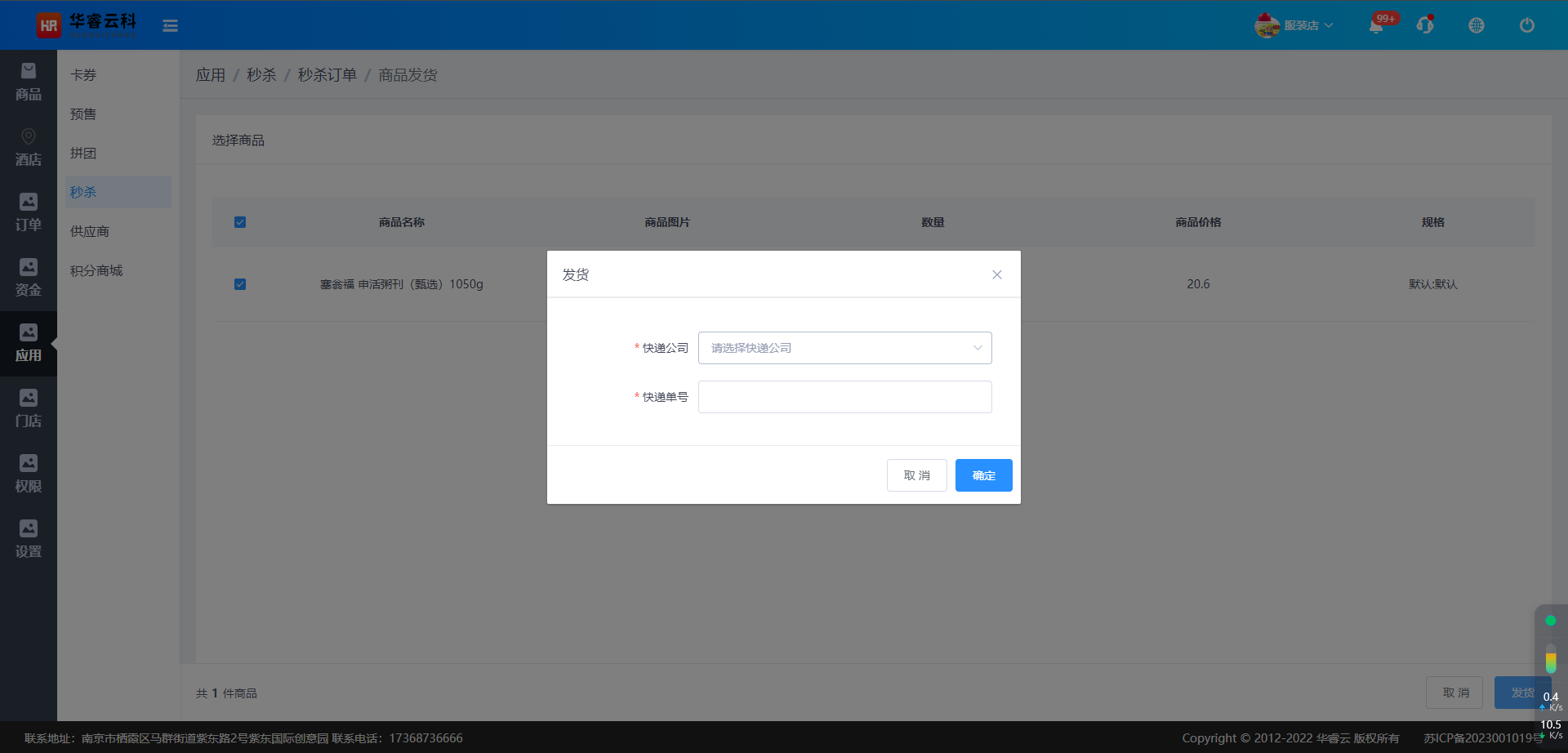Image resolution: width=1568 pixels, height=753 pixels.
Task: Open the 商品 section in sidebar
Action: [x=29, y=82]
